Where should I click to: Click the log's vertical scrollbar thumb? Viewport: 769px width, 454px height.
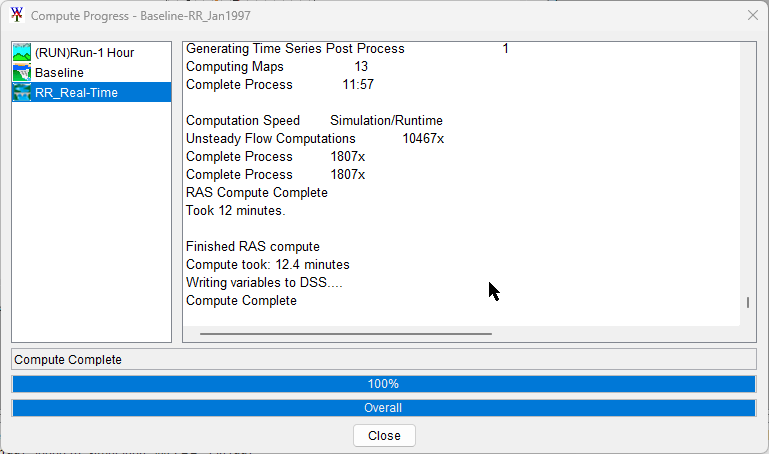coord(747,303)
